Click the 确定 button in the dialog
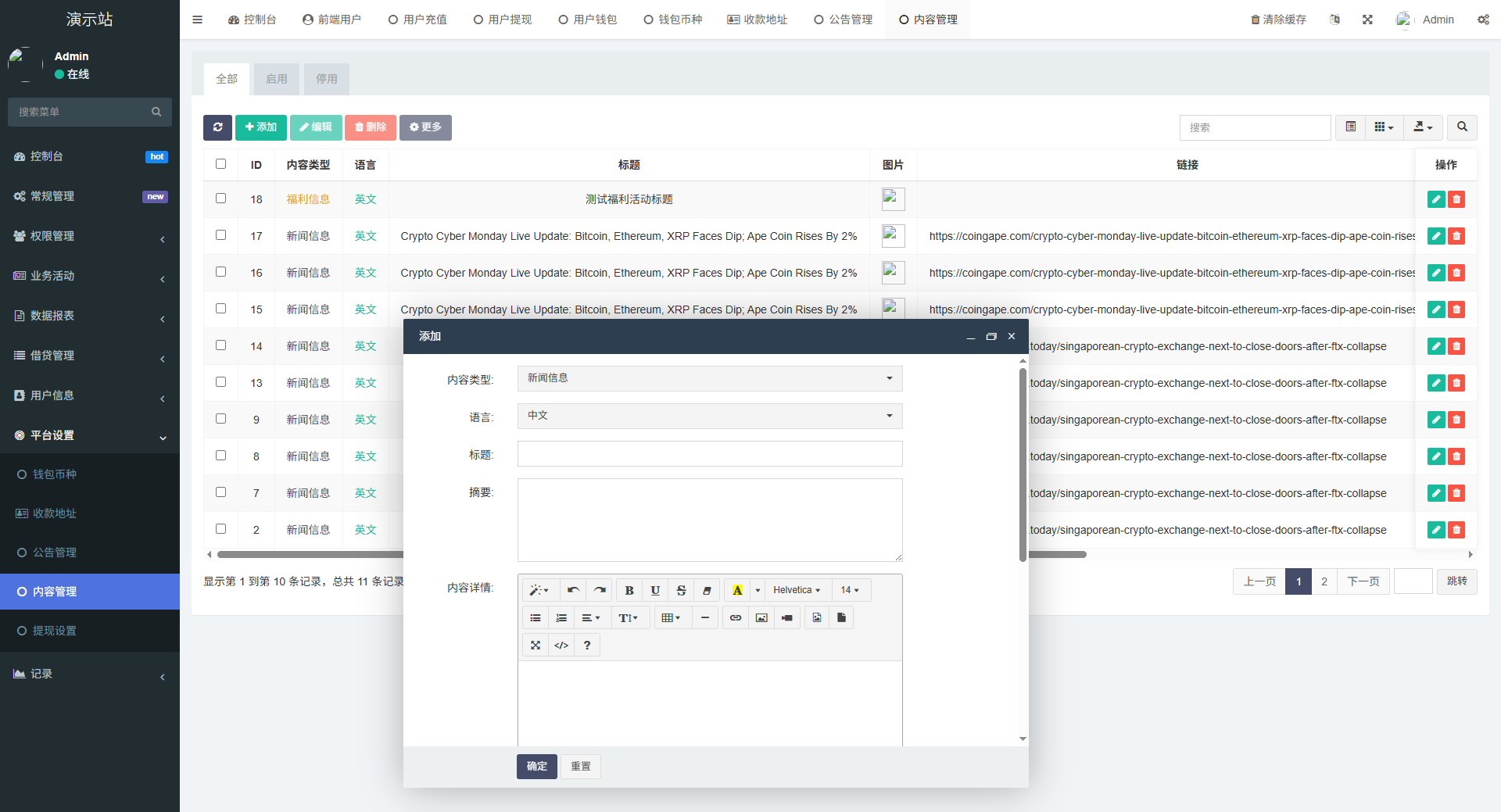Viewport: 1501px width, 812px height. 536,767
